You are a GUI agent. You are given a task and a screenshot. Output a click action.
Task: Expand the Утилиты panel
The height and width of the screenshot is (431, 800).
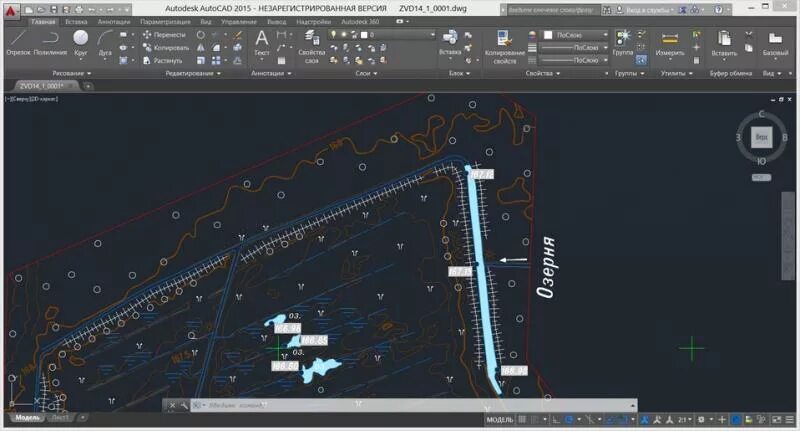click(x=677, y=73)
